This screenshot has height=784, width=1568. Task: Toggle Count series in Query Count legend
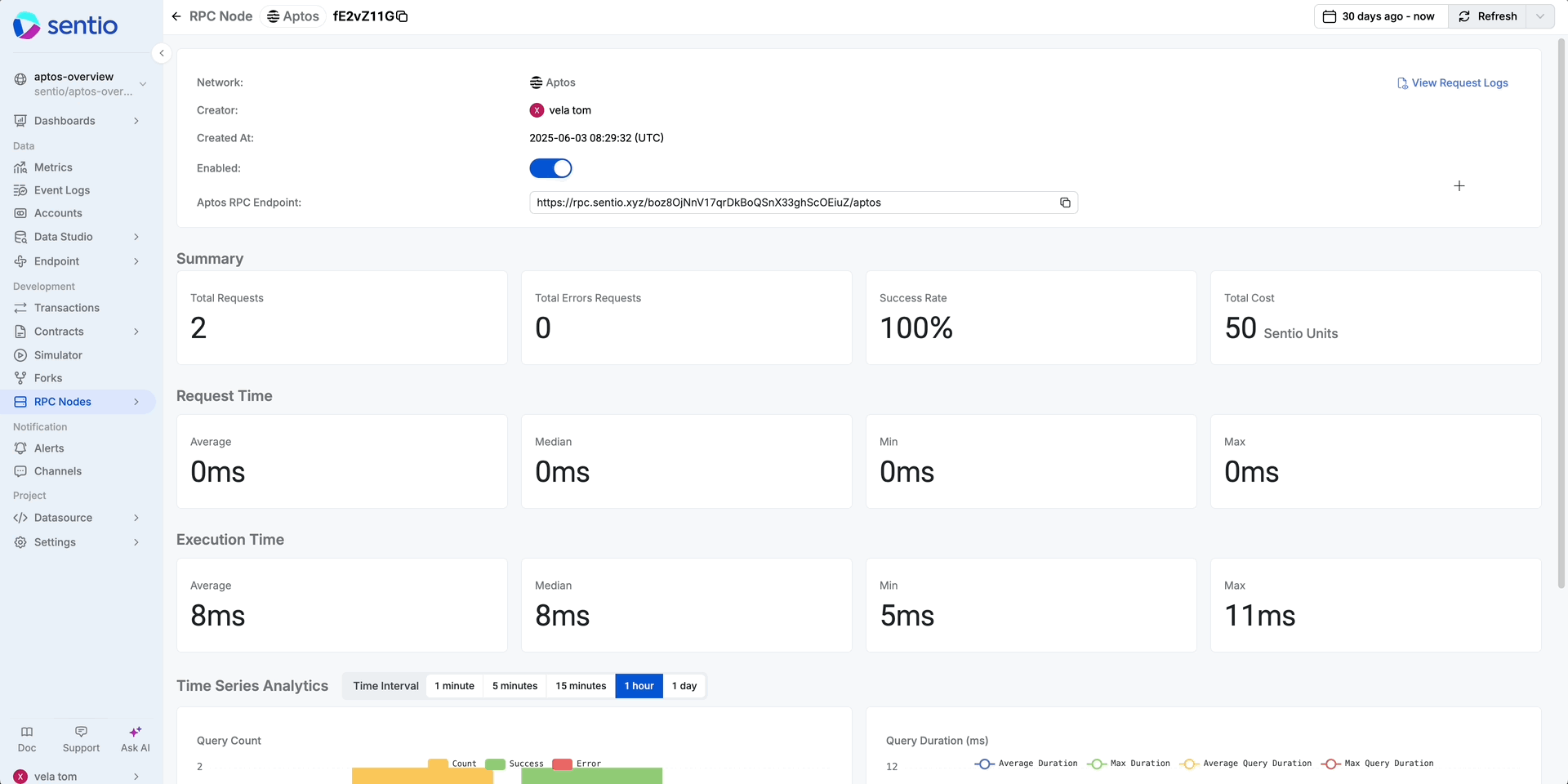tap(452, 764)
